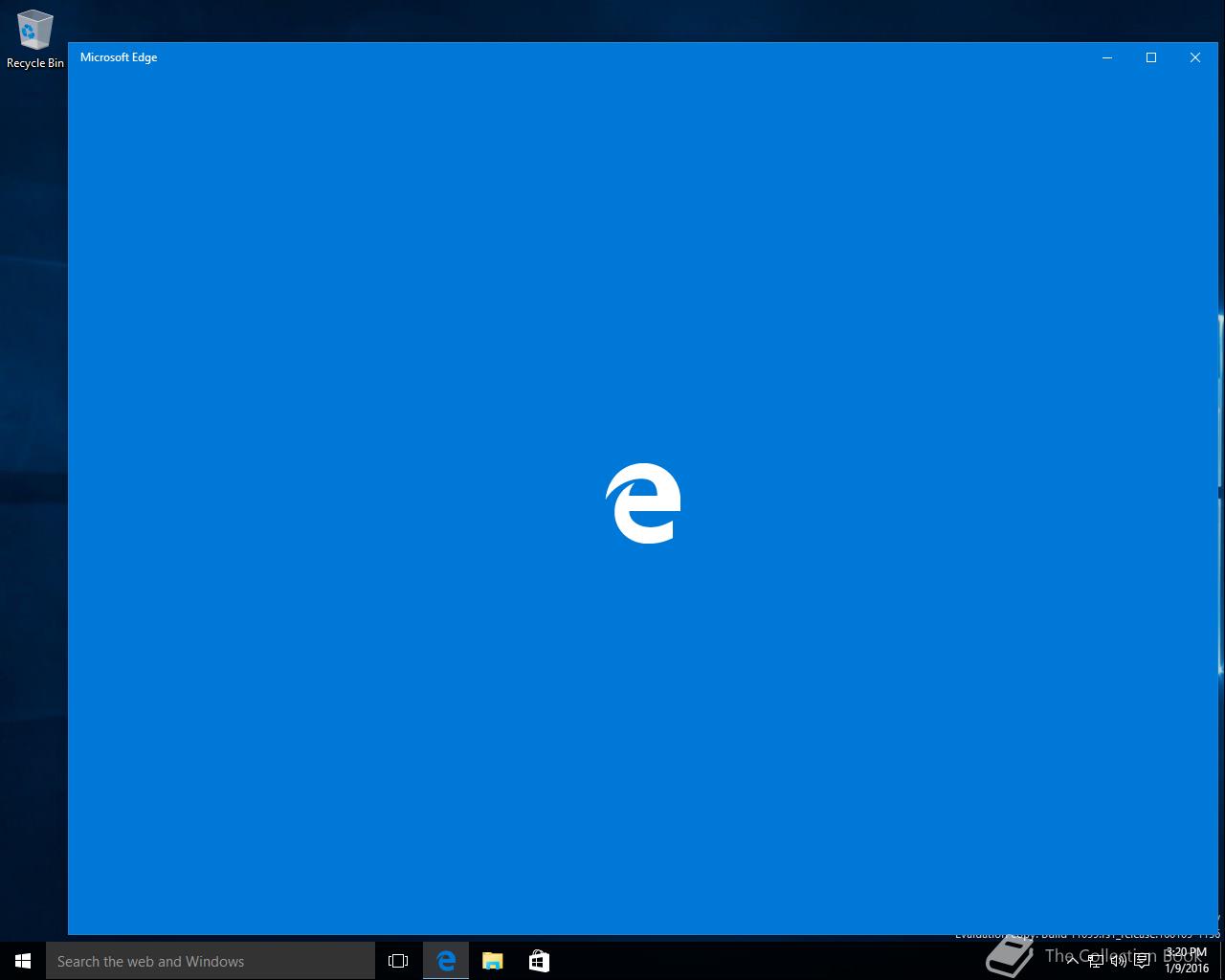Open the network status tray icon
Image resolution: width=1225 pixels, height=980 pixels.
coord(1096,961)
